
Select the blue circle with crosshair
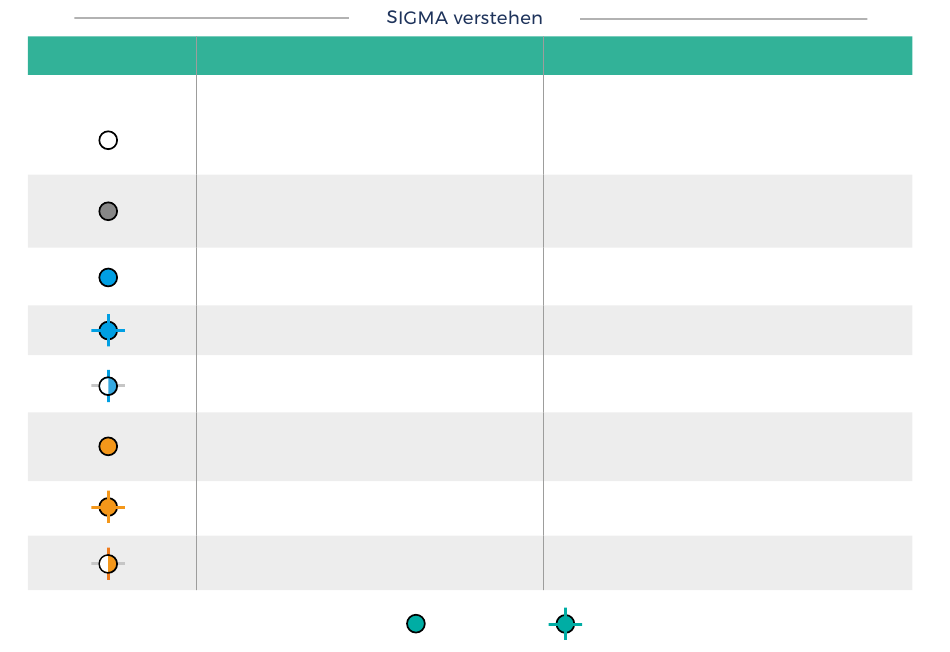(x=108, y=330)
